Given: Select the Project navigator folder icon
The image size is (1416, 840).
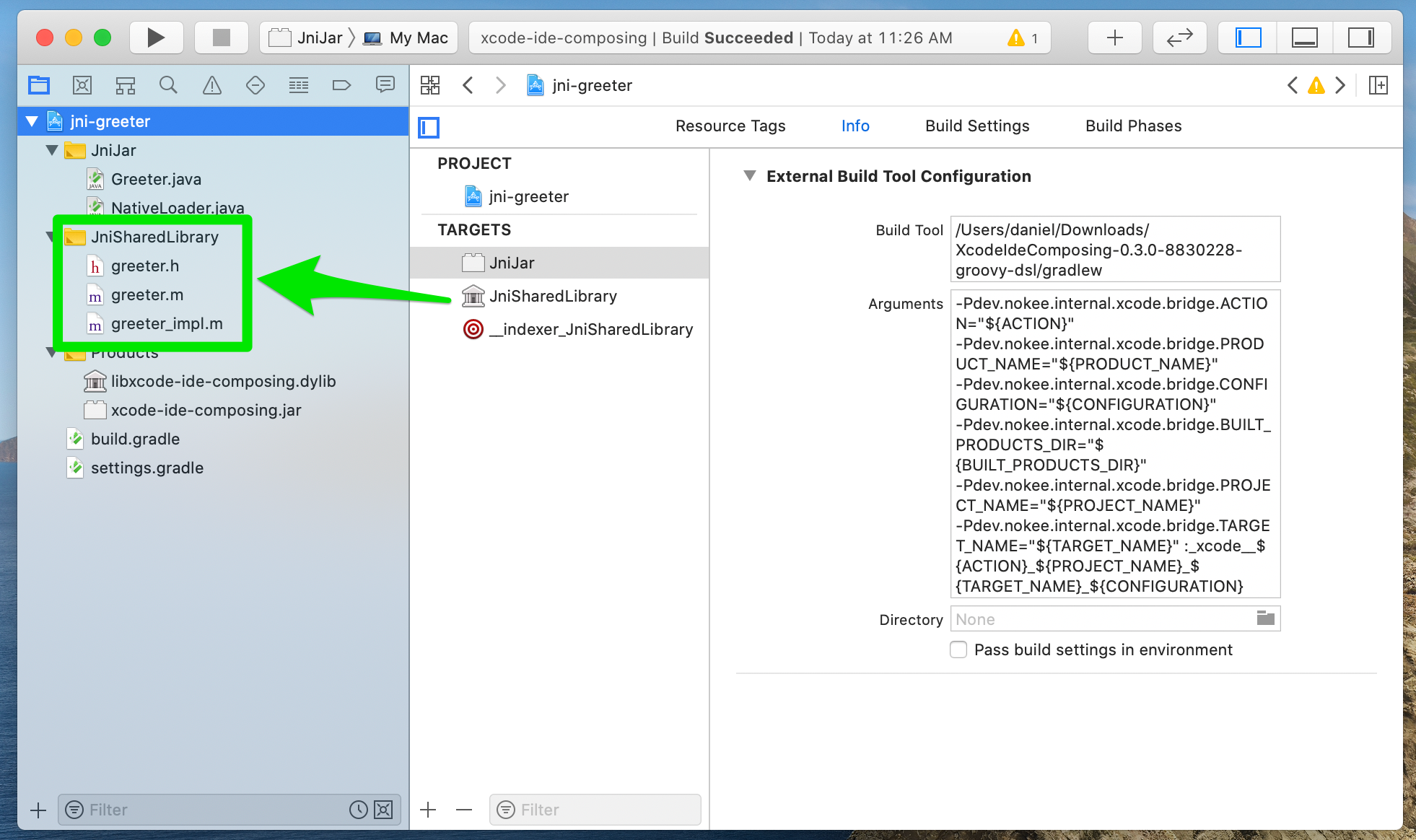Looking at the screenshot, I should (x=38, y=84).
